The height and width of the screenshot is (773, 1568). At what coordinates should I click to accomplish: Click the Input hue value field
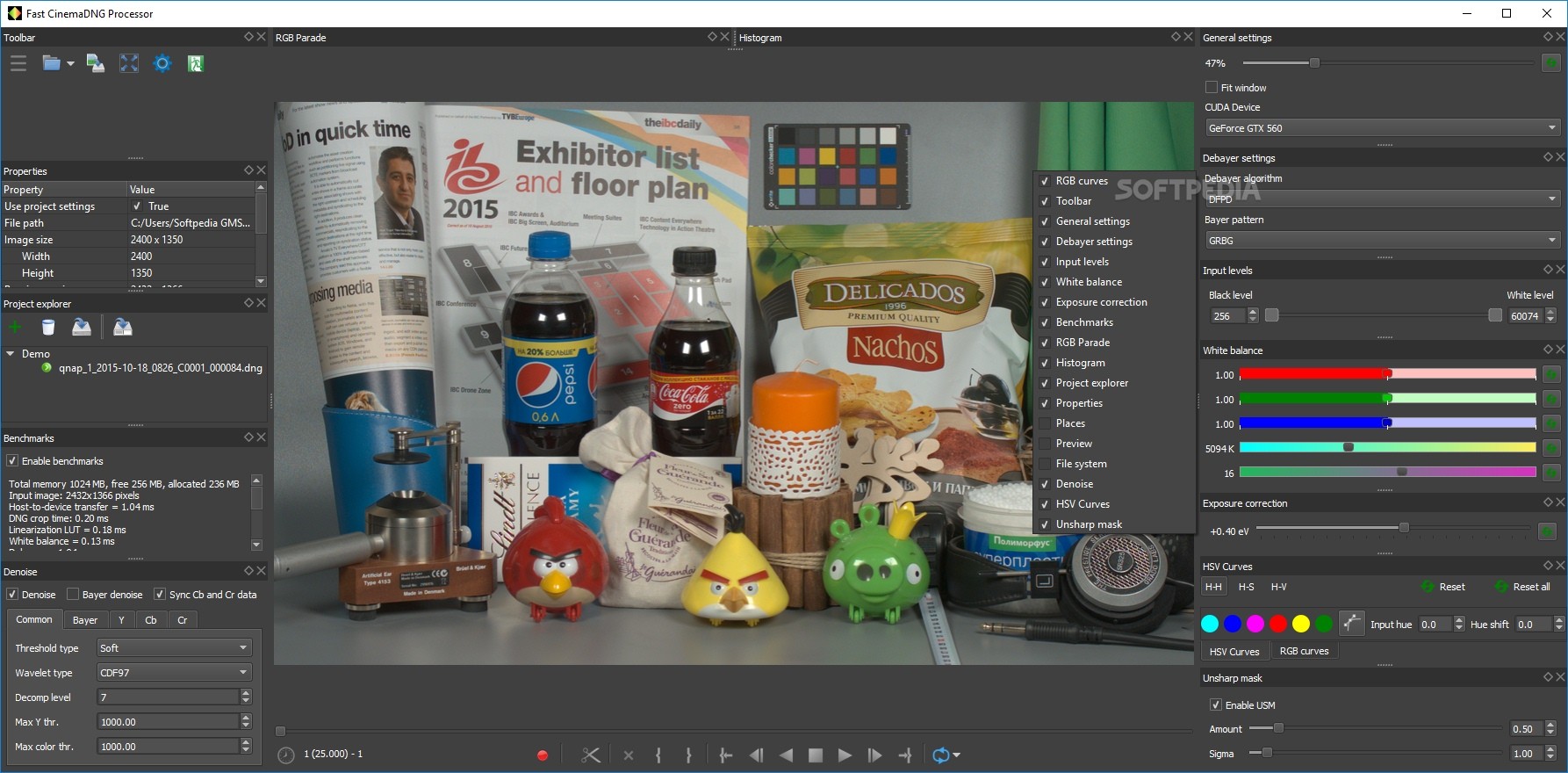(x=1435, y=625)
